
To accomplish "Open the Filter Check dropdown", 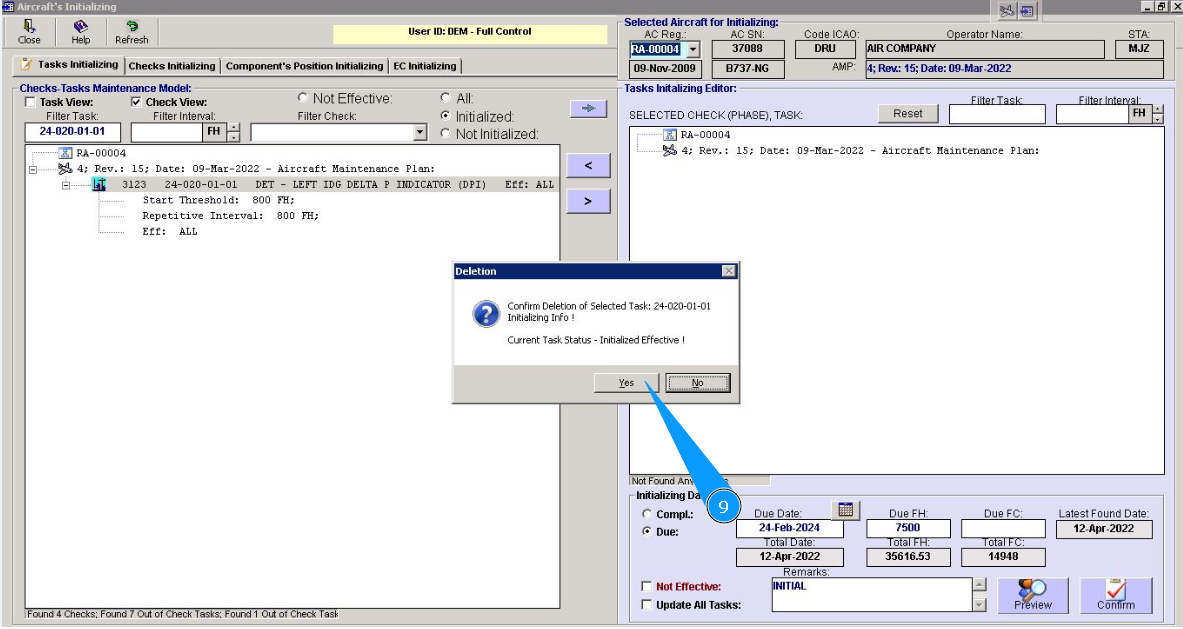I will 420,133.
